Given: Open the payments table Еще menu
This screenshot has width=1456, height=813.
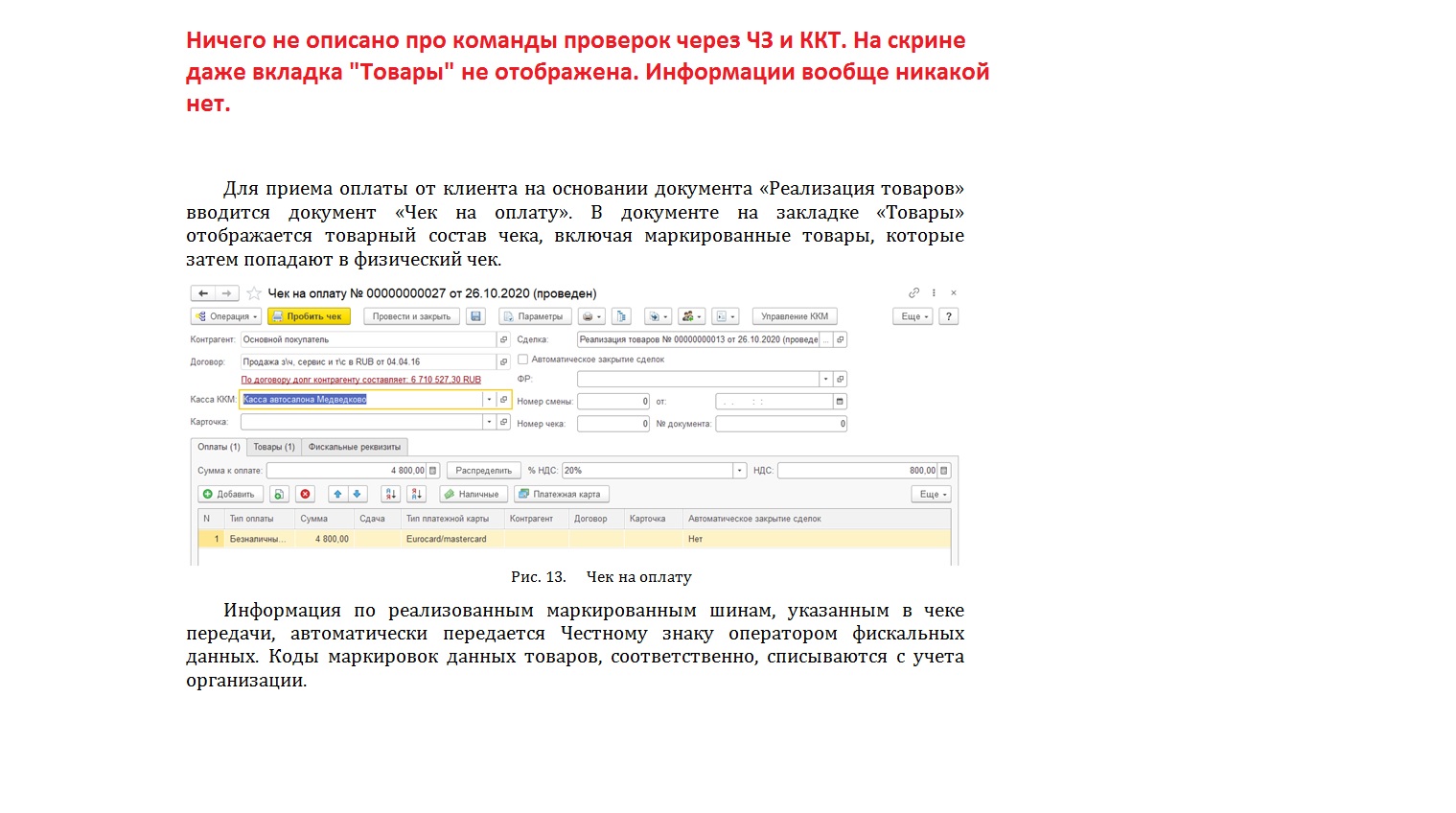Looking at the screenshot, I should [x=931, y=495].
